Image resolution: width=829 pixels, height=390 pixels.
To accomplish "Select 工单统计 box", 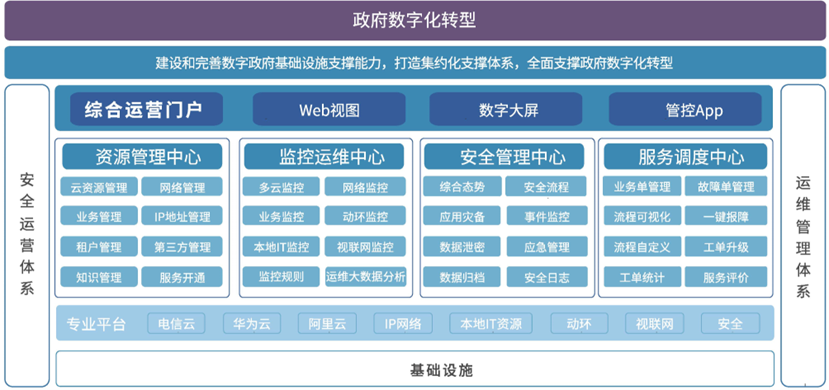I will pos(642,276).
